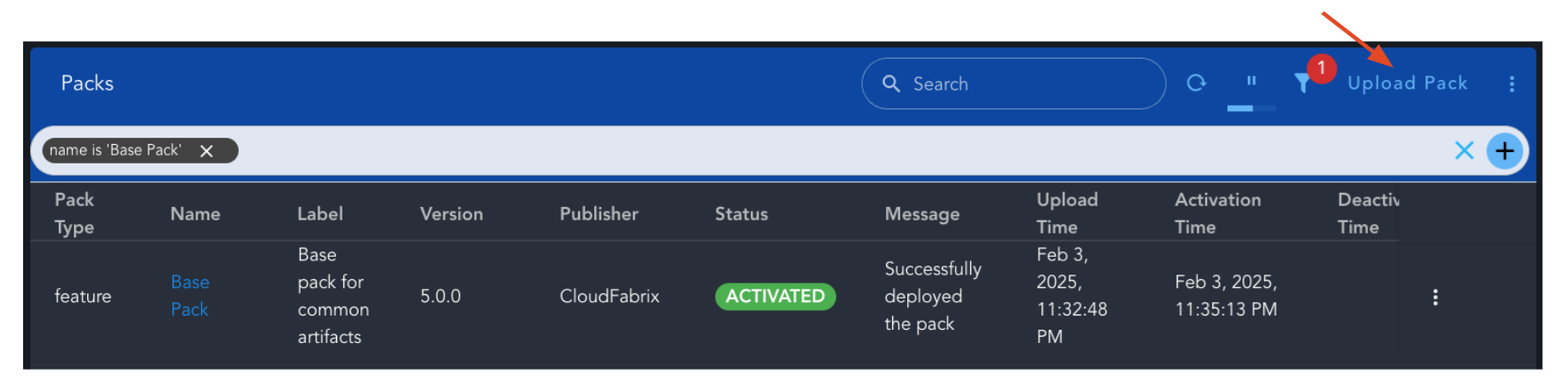Click the refresh icon in Packs header
This screenshot has width=1568, height=391.
pyautogui.click(x=1196, y=83)
